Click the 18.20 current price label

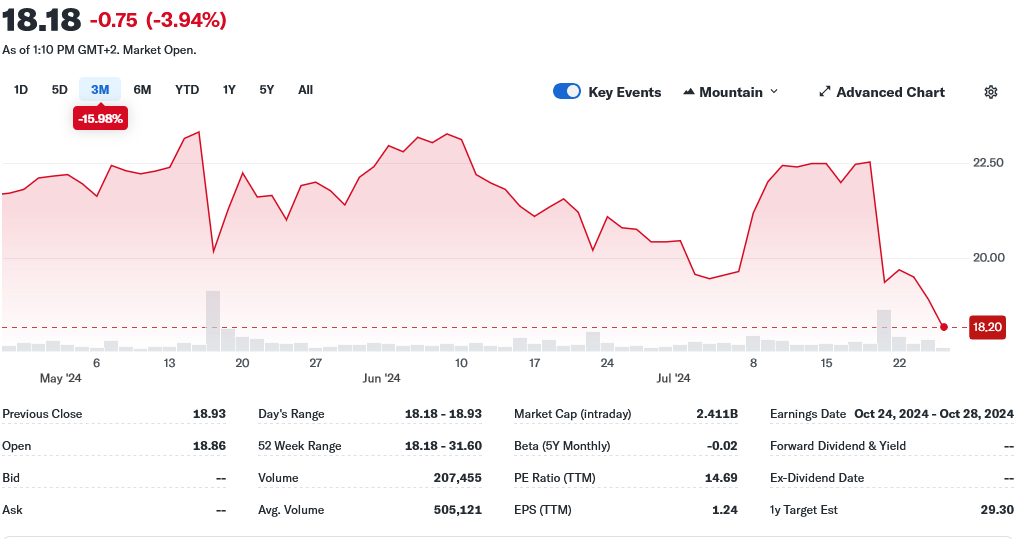coord(986,327)
